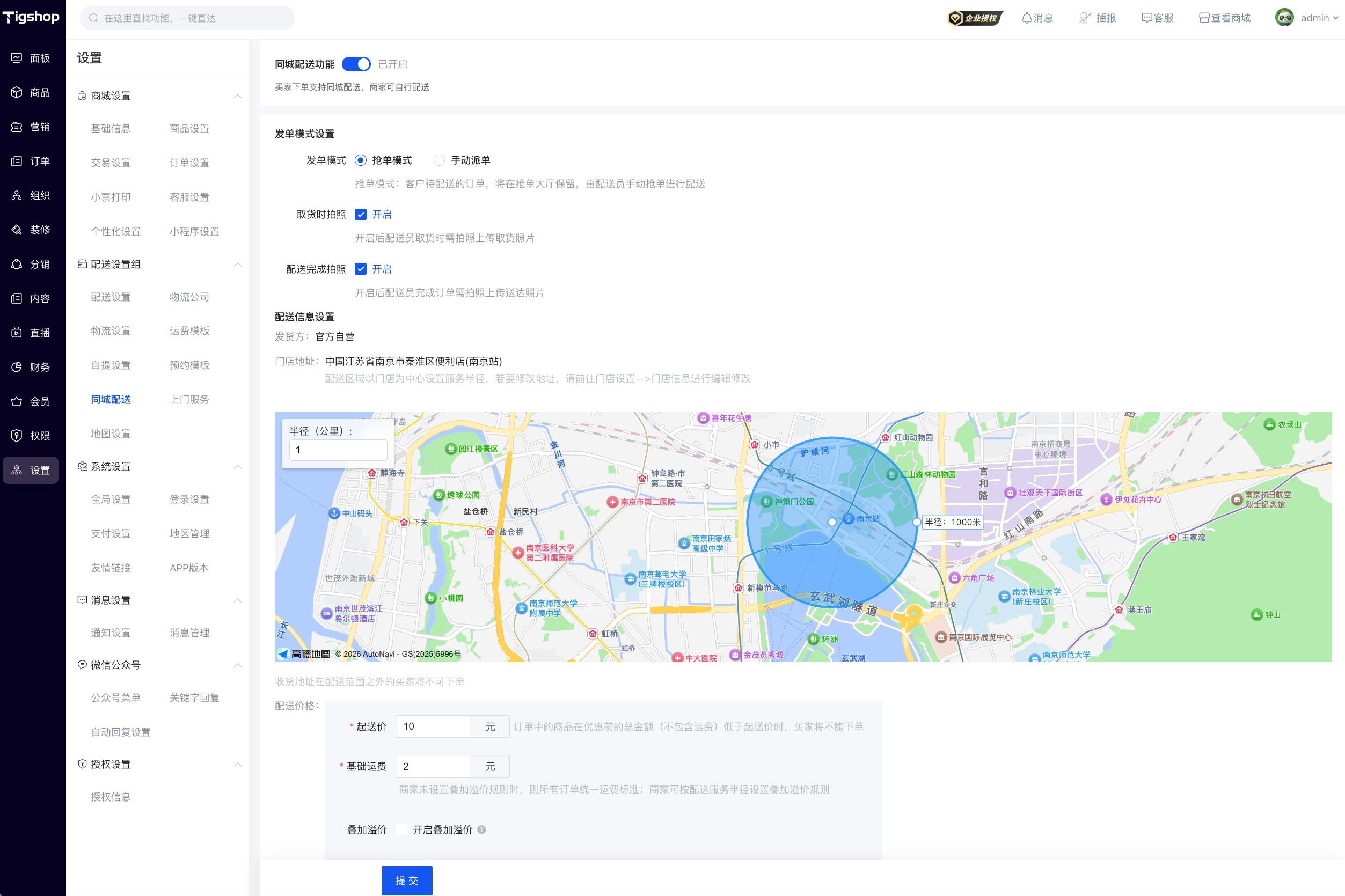
Task: Open the 分销 distribution sidebar icon
Action: pos(17,263)
